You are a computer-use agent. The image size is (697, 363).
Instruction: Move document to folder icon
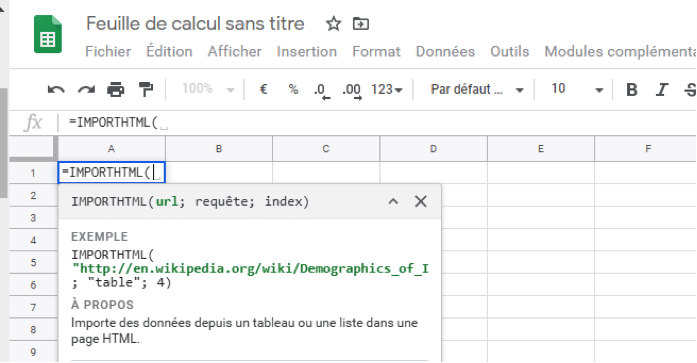point(361,24)
